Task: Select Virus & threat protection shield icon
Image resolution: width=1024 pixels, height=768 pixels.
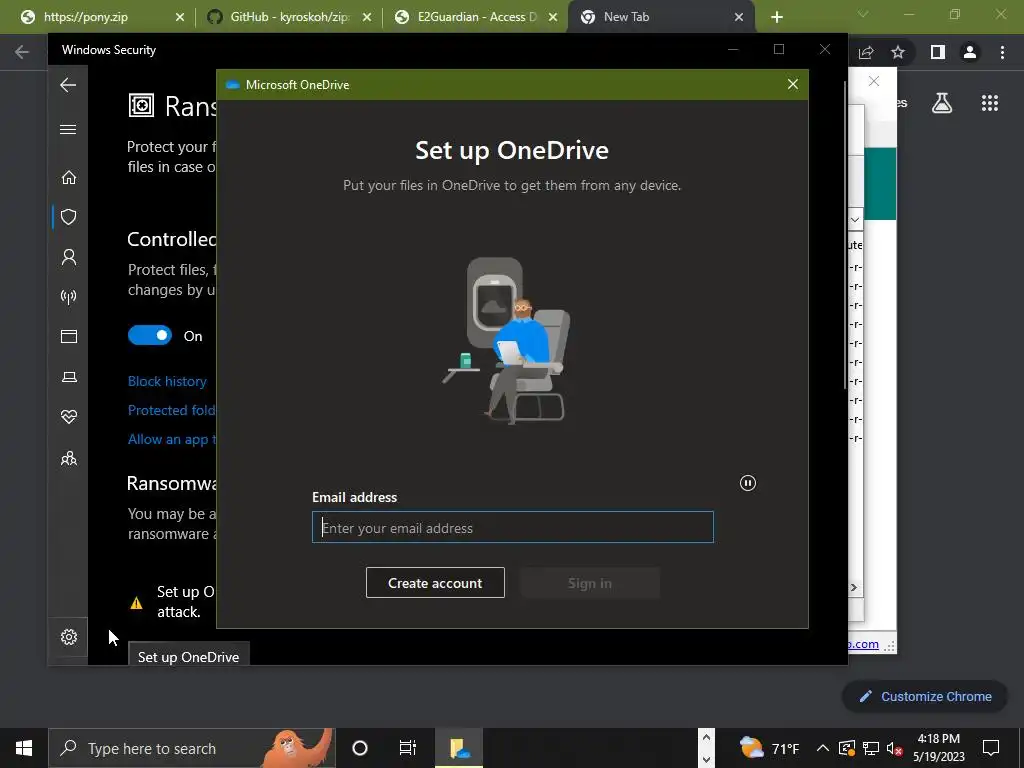Action: coord(69,217)
